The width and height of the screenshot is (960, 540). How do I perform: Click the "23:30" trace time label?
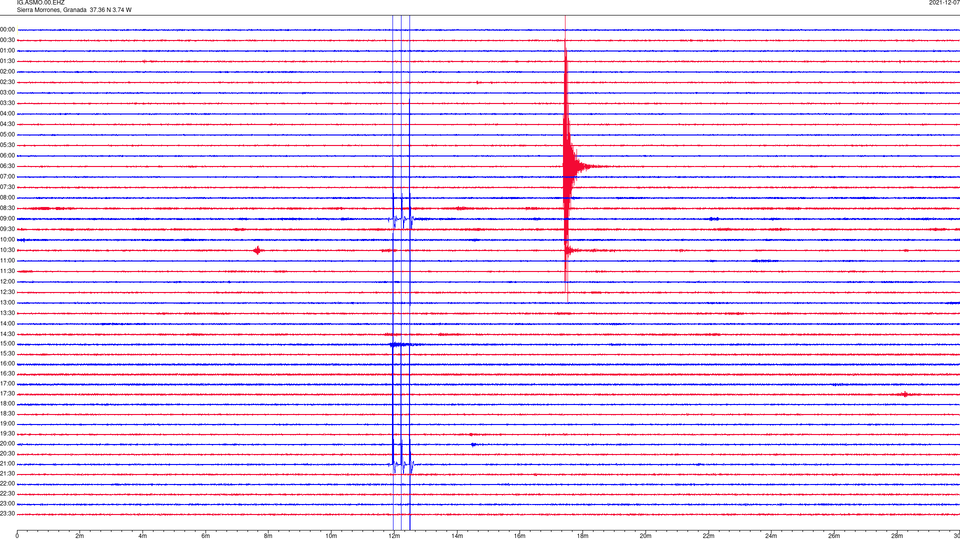click(x=7, y=514)
